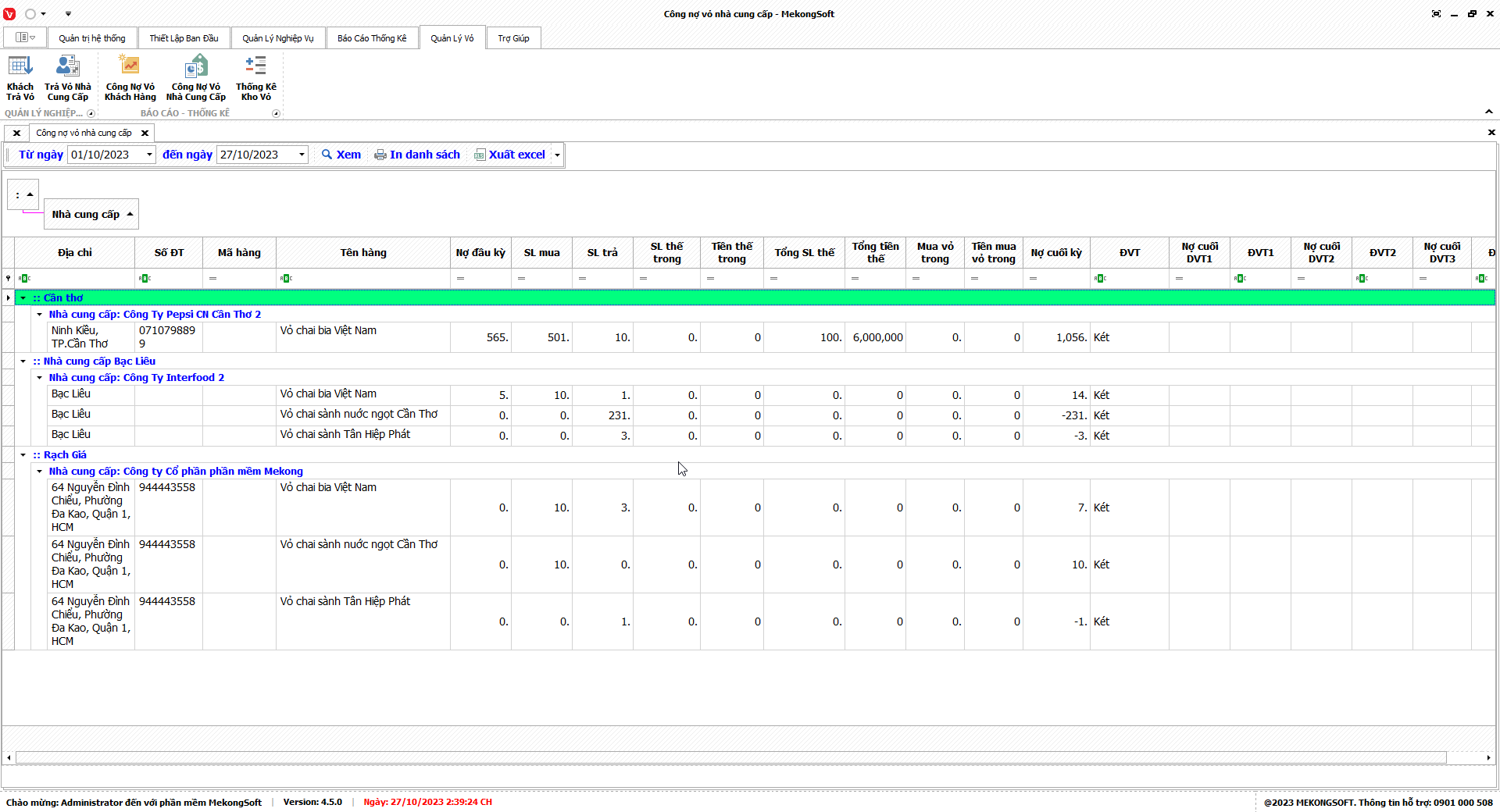Collapse the Nhà cung cấp Bạc Liêu group

(x=23, y=361)
